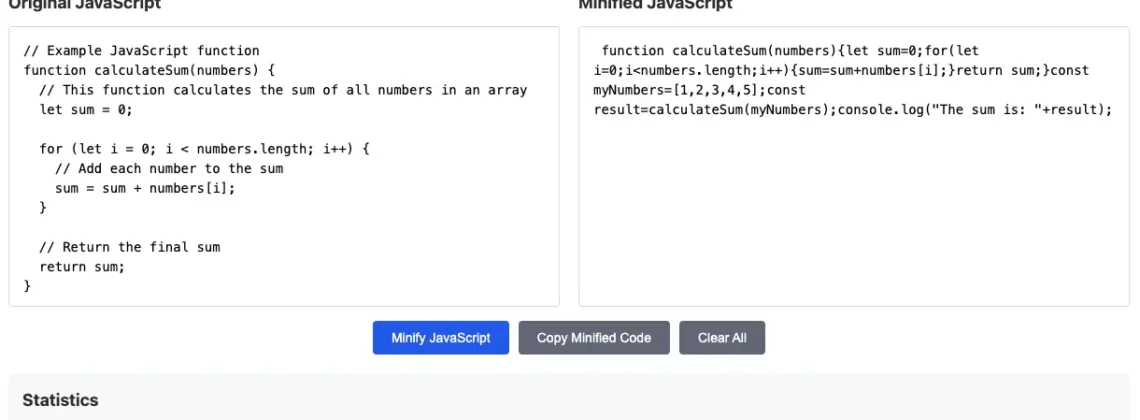
Task: Focus the Minified JavaScript output area
Action: tap(853, 220)
